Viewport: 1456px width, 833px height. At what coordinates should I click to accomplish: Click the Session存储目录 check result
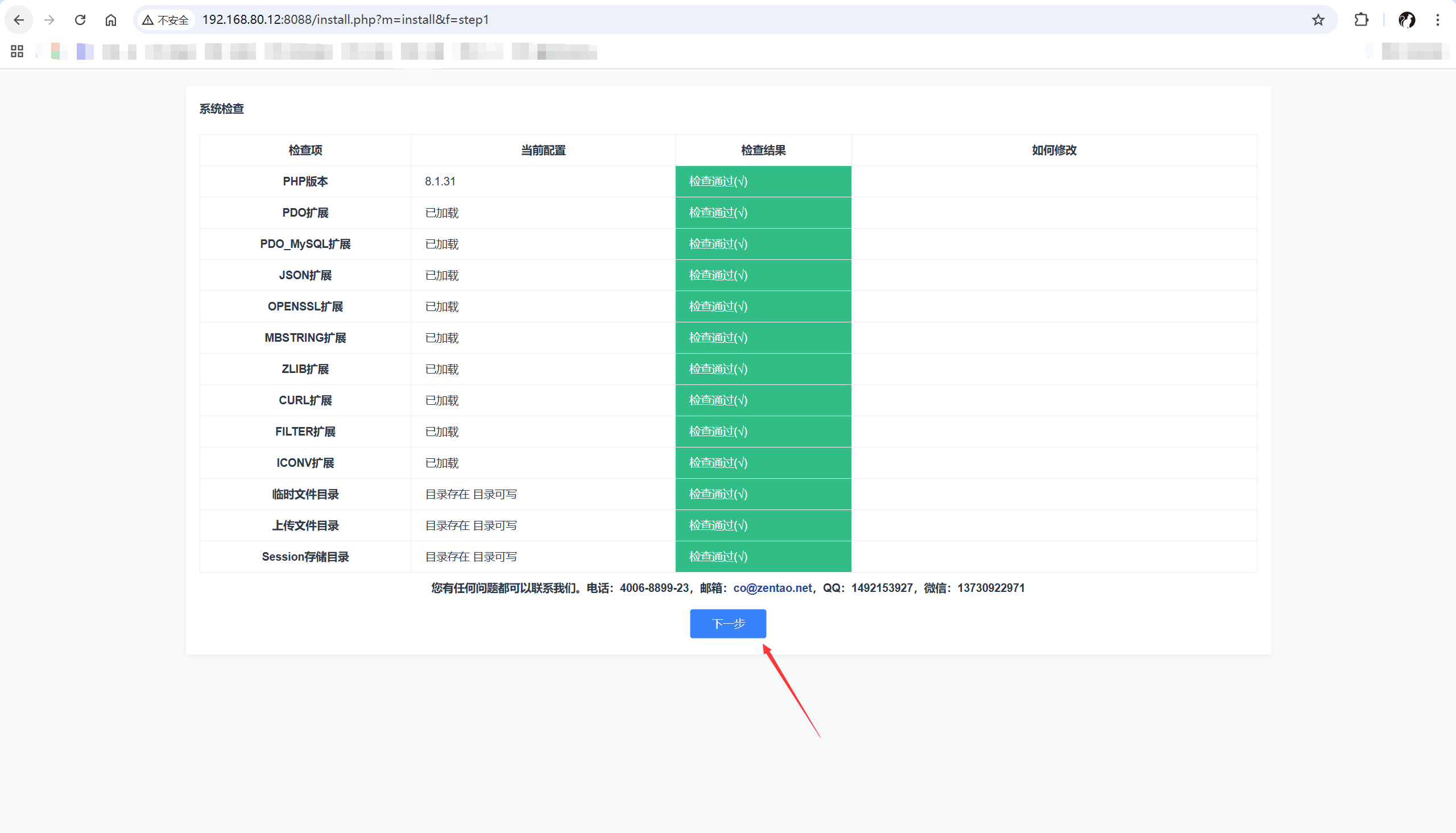click(x=763, y=557)
